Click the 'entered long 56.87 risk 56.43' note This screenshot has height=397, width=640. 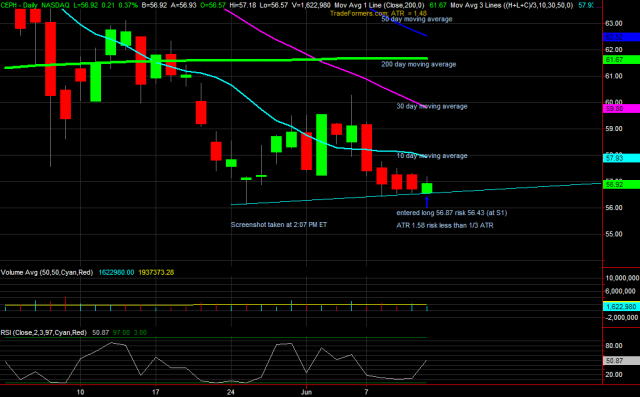pos(451,213)
